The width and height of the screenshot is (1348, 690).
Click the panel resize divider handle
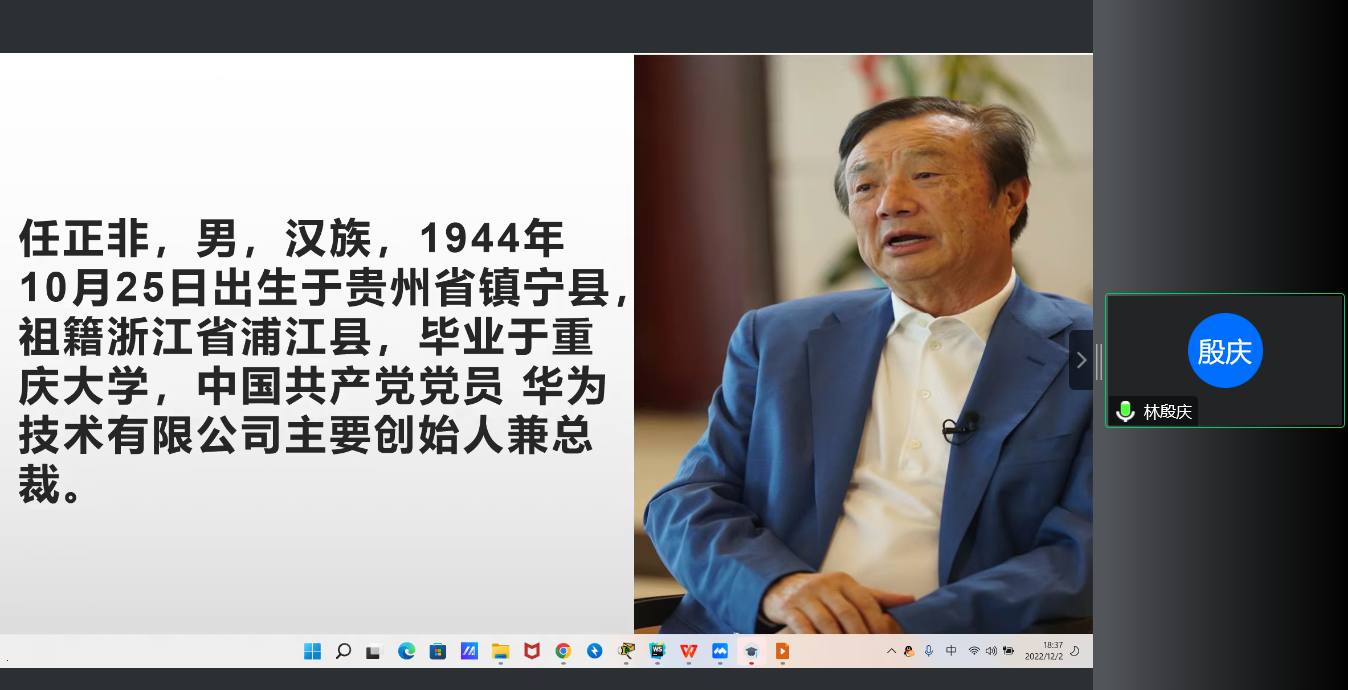[x=1099, y=361]
